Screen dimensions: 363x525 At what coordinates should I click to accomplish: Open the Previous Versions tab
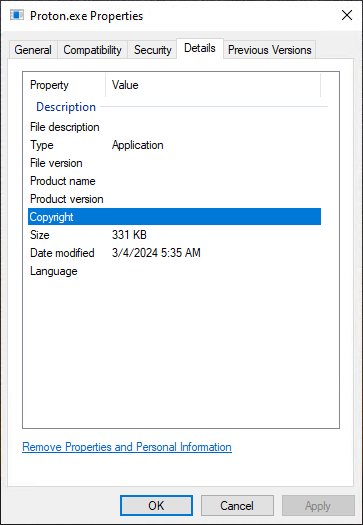[x=270, y=50]
